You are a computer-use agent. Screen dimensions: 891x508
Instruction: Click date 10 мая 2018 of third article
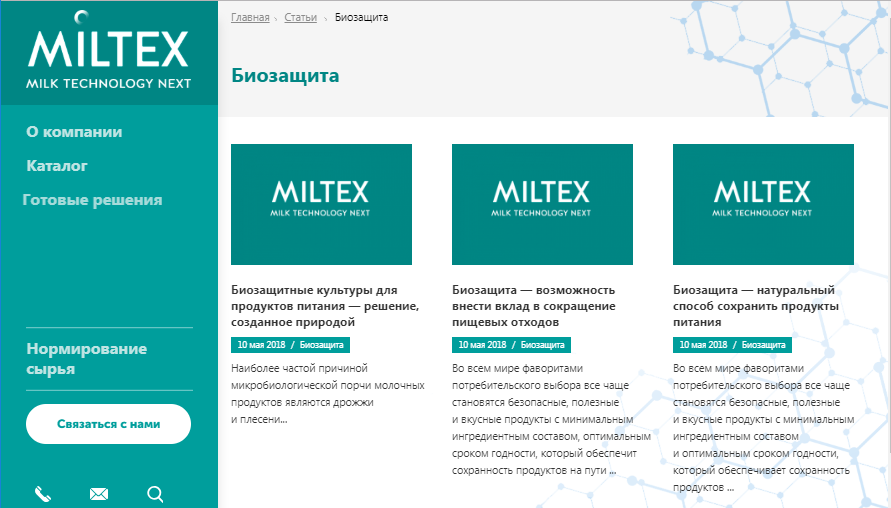pyautogui.click(x=703, y=345)
